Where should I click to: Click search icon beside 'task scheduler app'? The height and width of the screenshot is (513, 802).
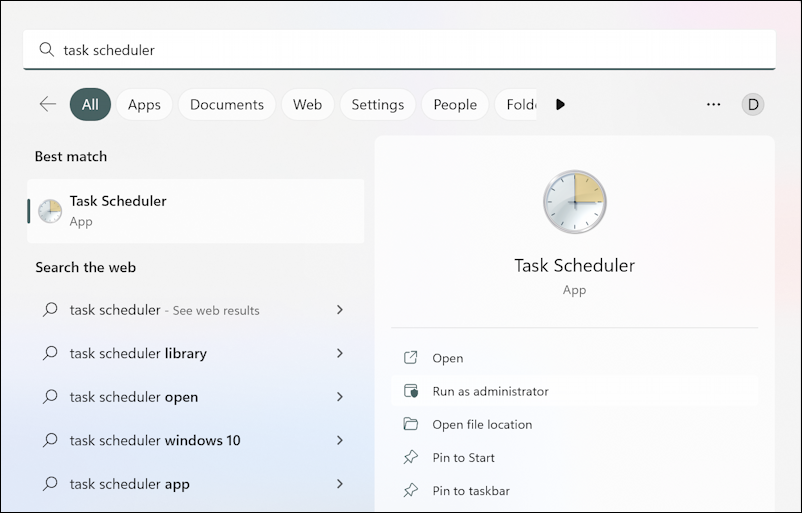[x=50, y=483]
